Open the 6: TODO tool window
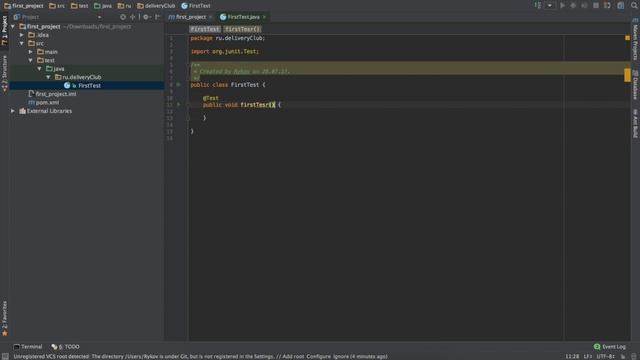 pyautogui.click(x=66, y=347)
